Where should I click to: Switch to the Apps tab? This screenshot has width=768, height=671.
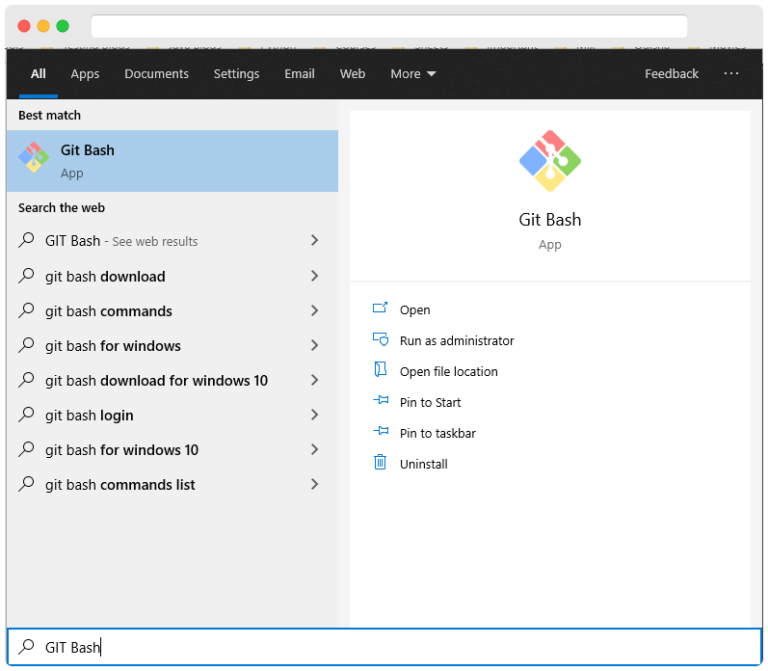click(x=85, y=74)
